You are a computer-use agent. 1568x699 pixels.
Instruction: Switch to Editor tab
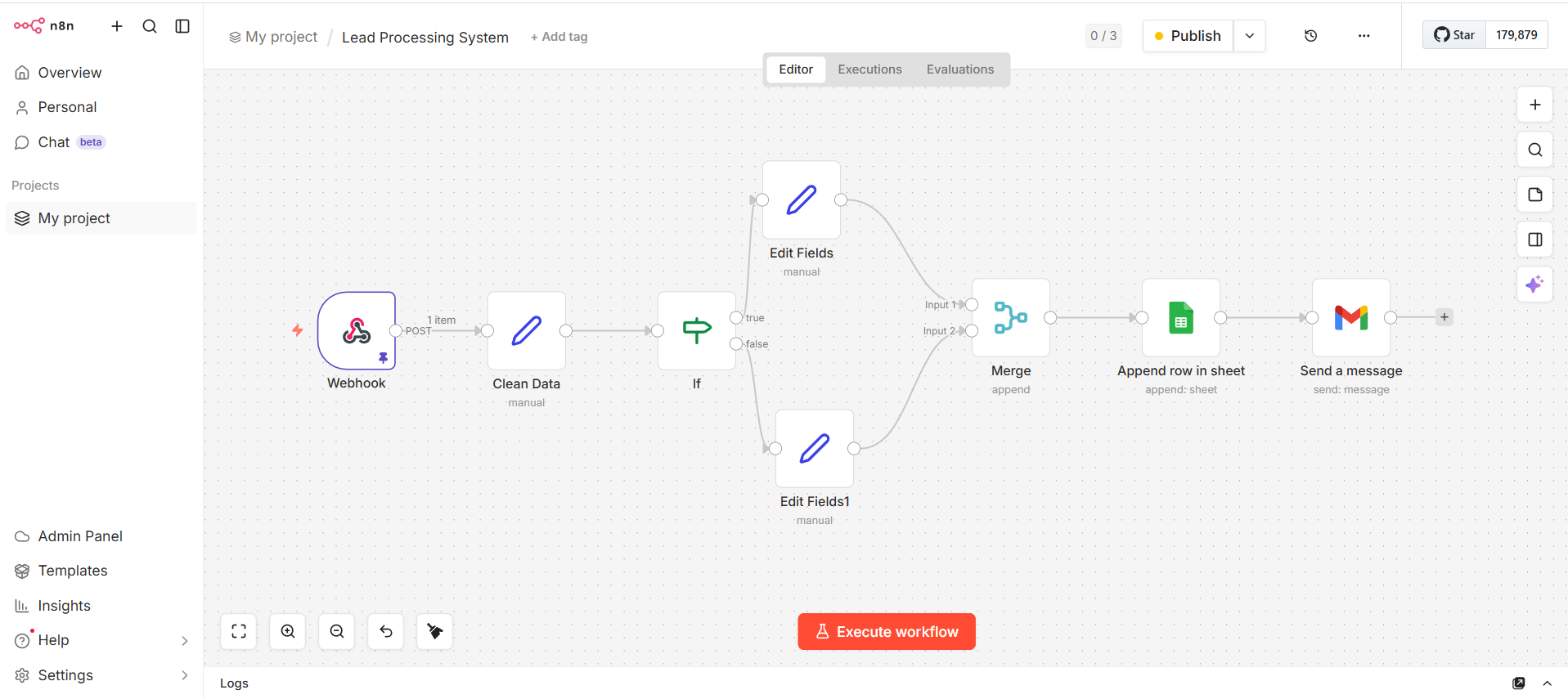(795, 69)
